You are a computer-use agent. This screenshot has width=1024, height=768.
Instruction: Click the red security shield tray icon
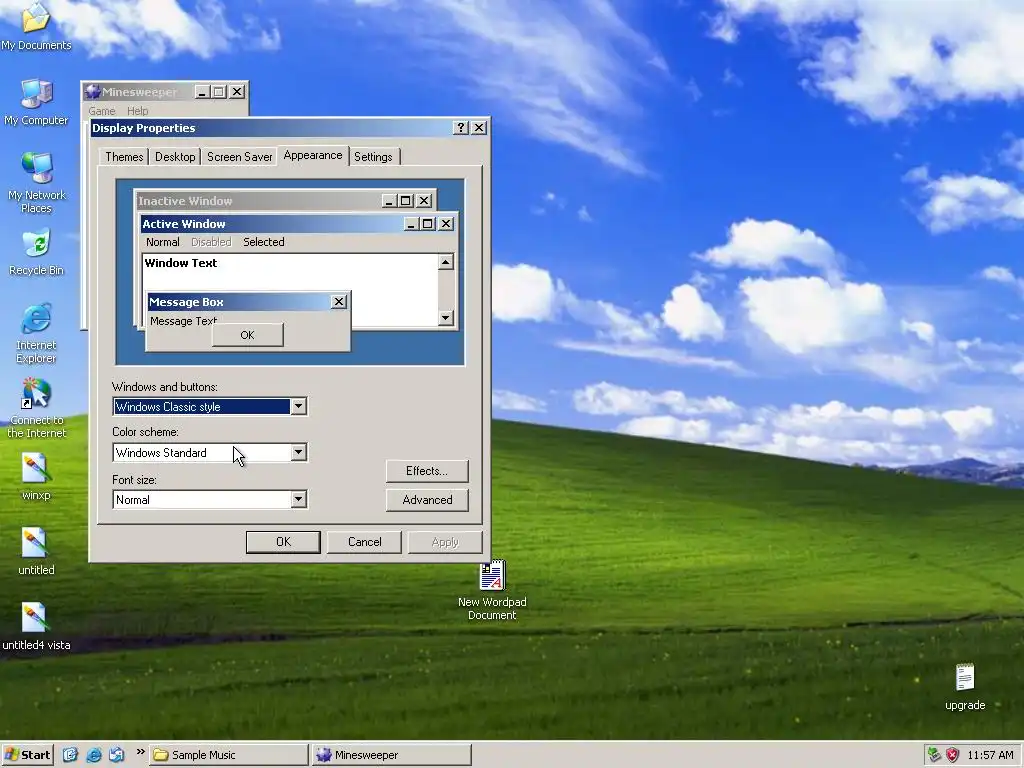point(952,755)
